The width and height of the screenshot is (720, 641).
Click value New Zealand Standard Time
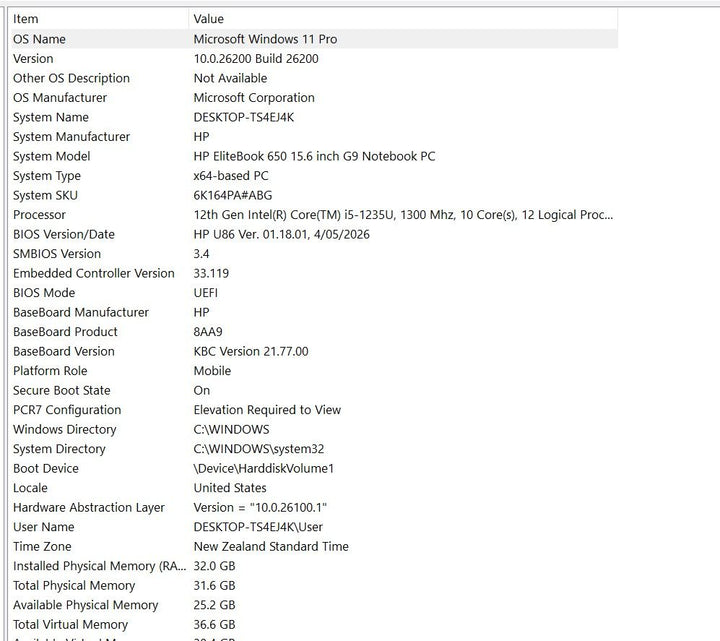click(x=271, y=546)
